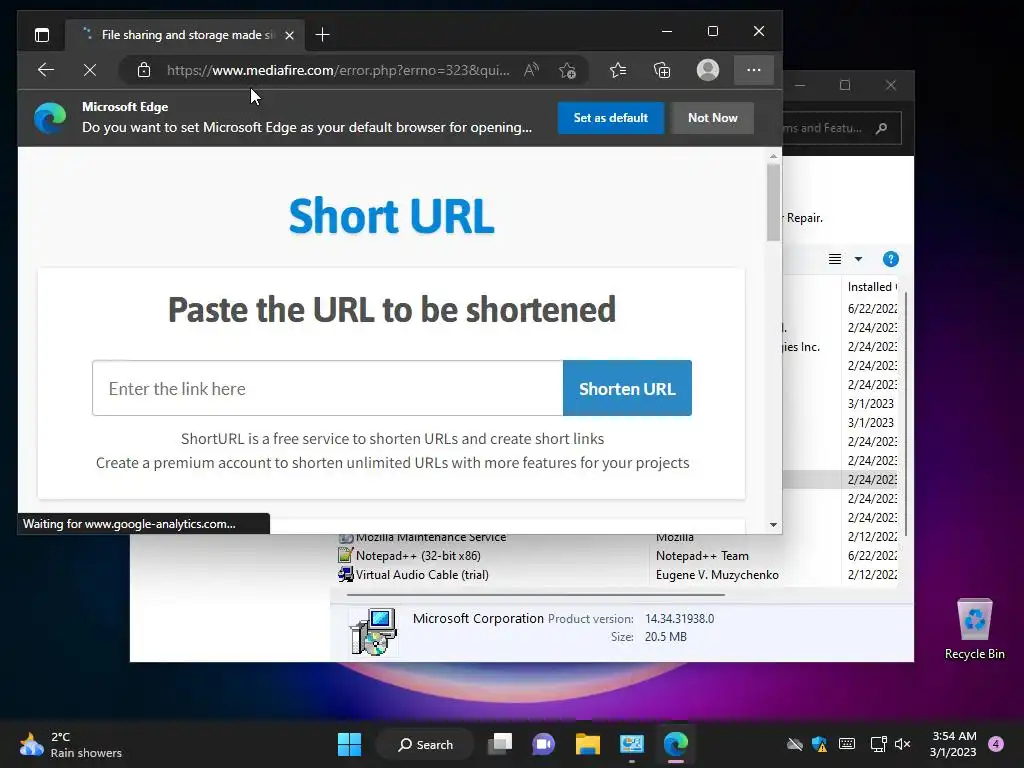Click muted volume tray icon

(903, 744)
